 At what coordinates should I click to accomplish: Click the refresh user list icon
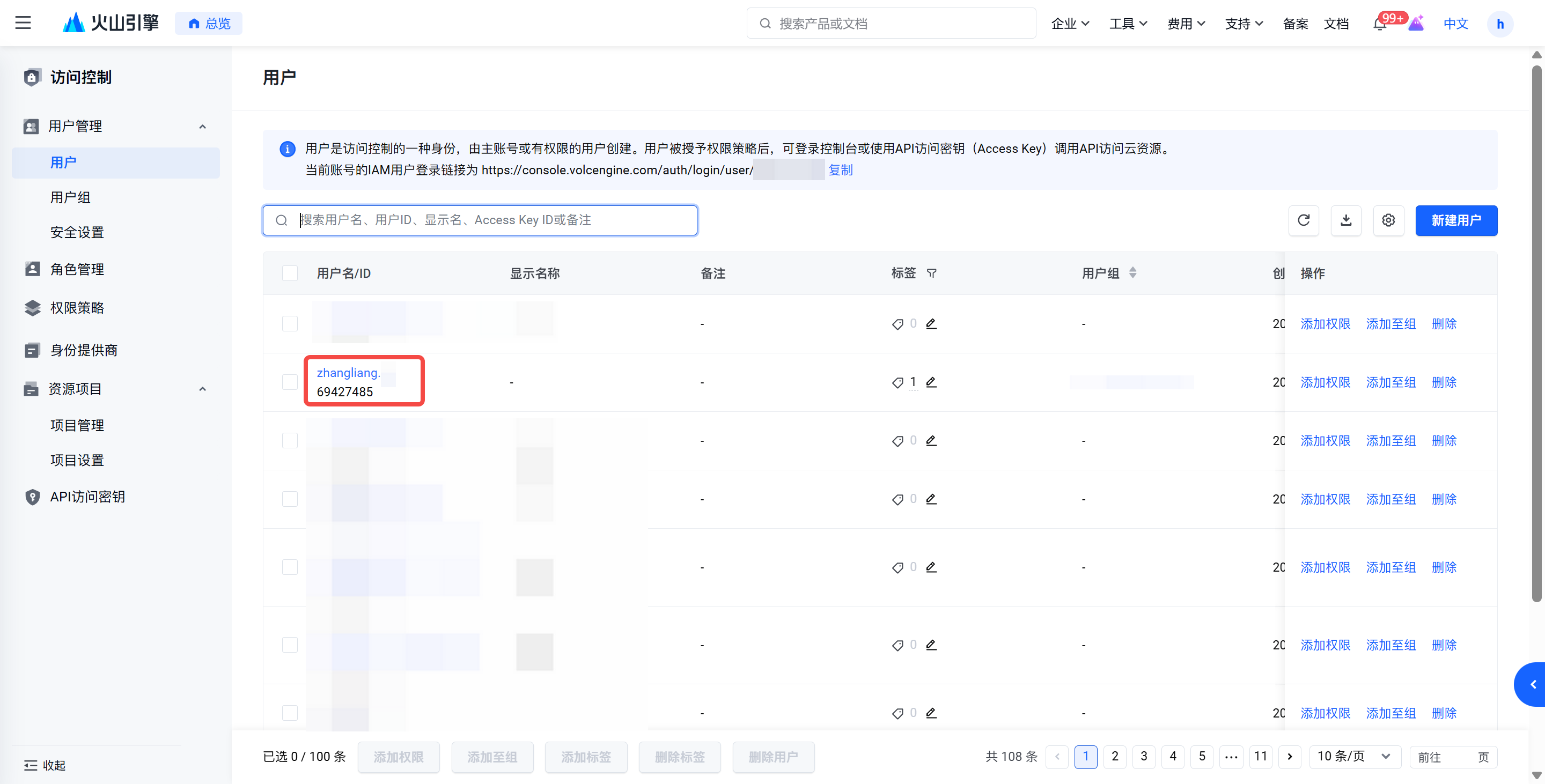[x=1303, y=220]
